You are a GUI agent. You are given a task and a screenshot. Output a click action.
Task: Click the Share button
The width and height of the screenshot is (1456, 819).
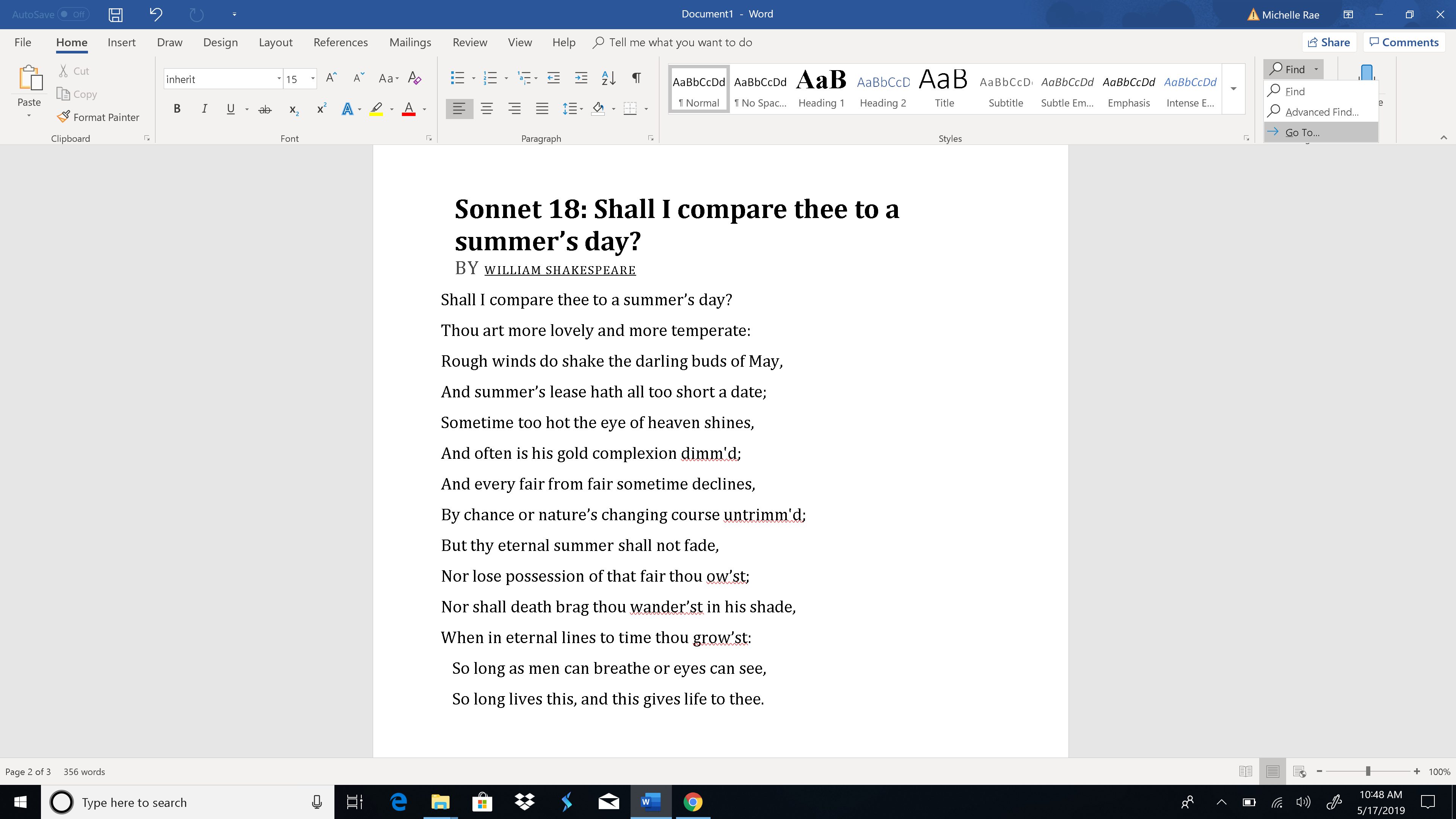click(x=1329, y=42)
